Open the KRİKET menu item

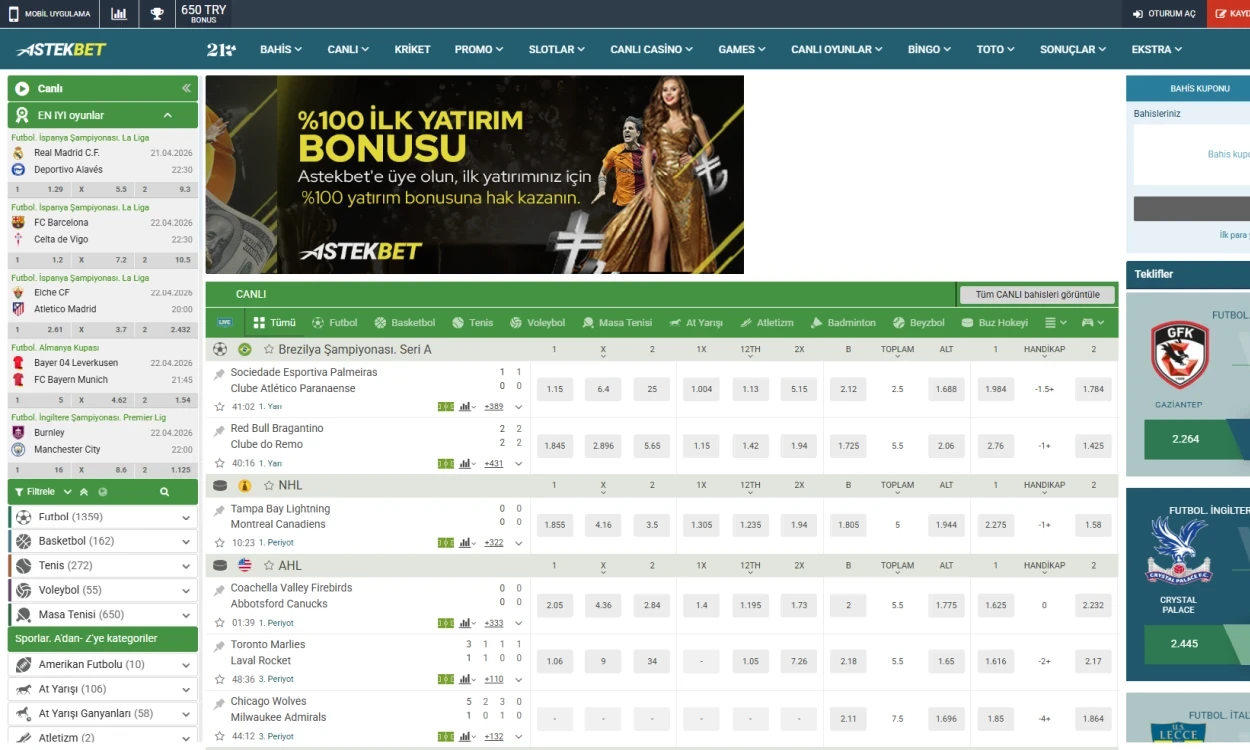click(412, 49)
